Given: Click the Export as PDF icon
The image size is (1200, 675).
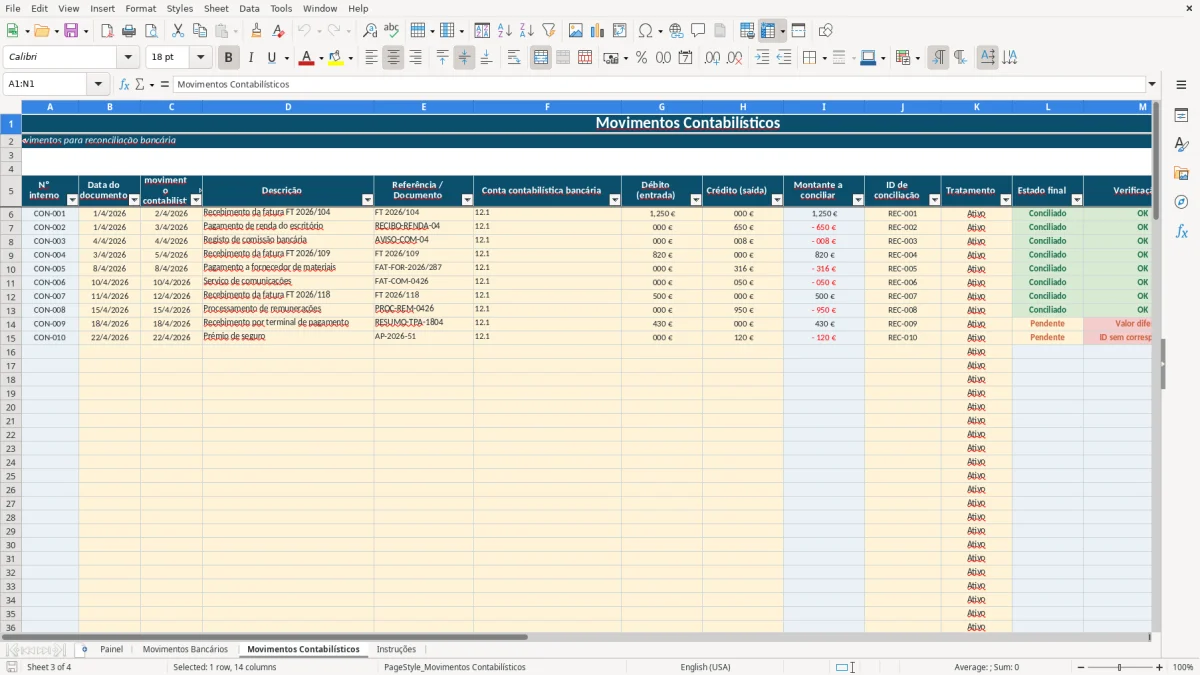Looking at the screenshot, I should point(107,31).
